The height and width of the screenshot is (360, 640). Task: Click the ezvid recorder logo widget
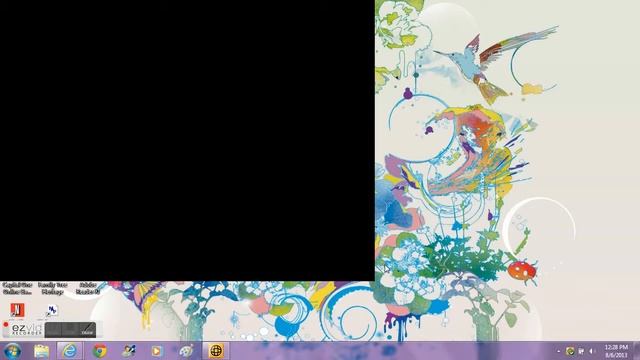click(x=27, y=329)
